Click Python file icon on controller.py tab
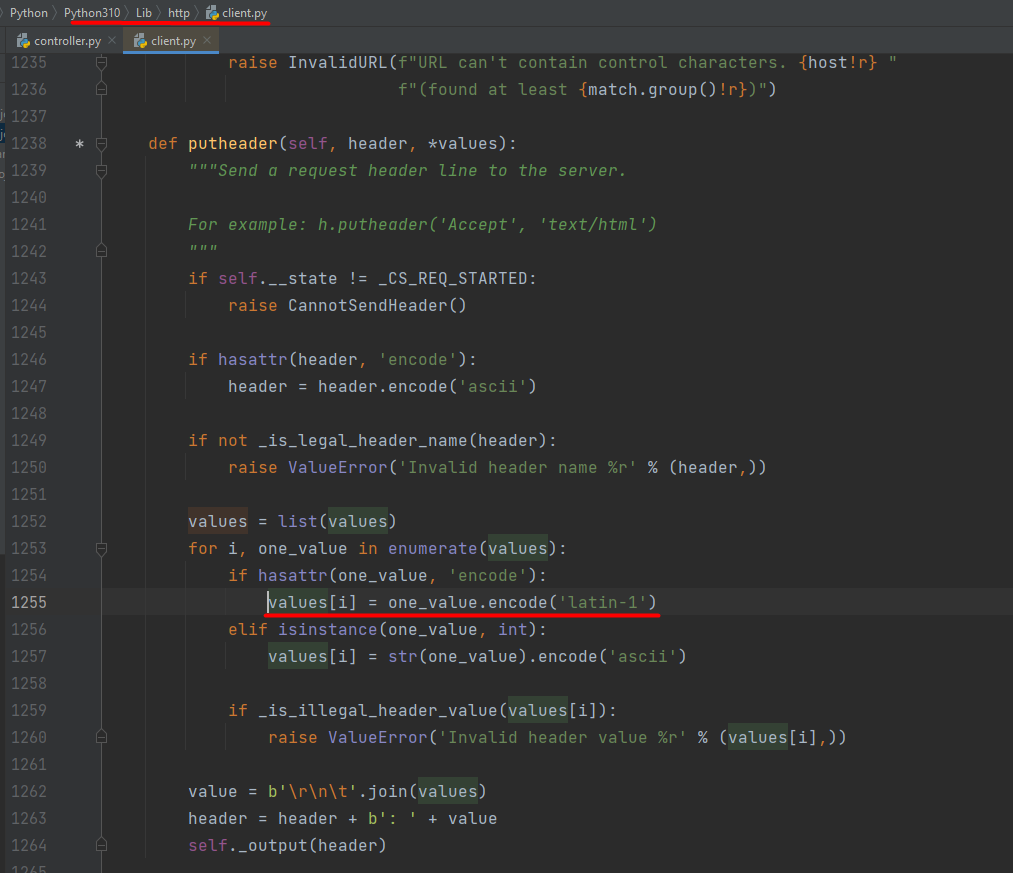The height and width of the screenshot is (873, 1013). click(23, 41)
